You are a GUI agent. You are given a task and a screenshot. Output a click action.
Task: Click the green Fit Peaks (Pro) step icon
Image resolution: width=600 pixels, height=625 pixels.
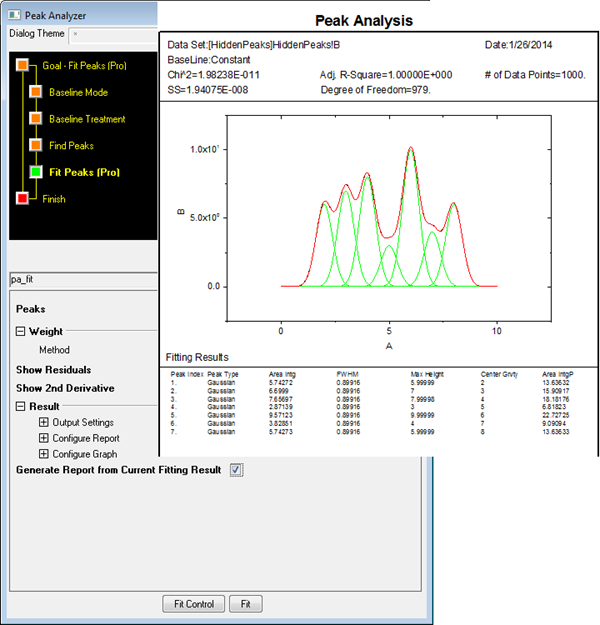tap(36, 172)
